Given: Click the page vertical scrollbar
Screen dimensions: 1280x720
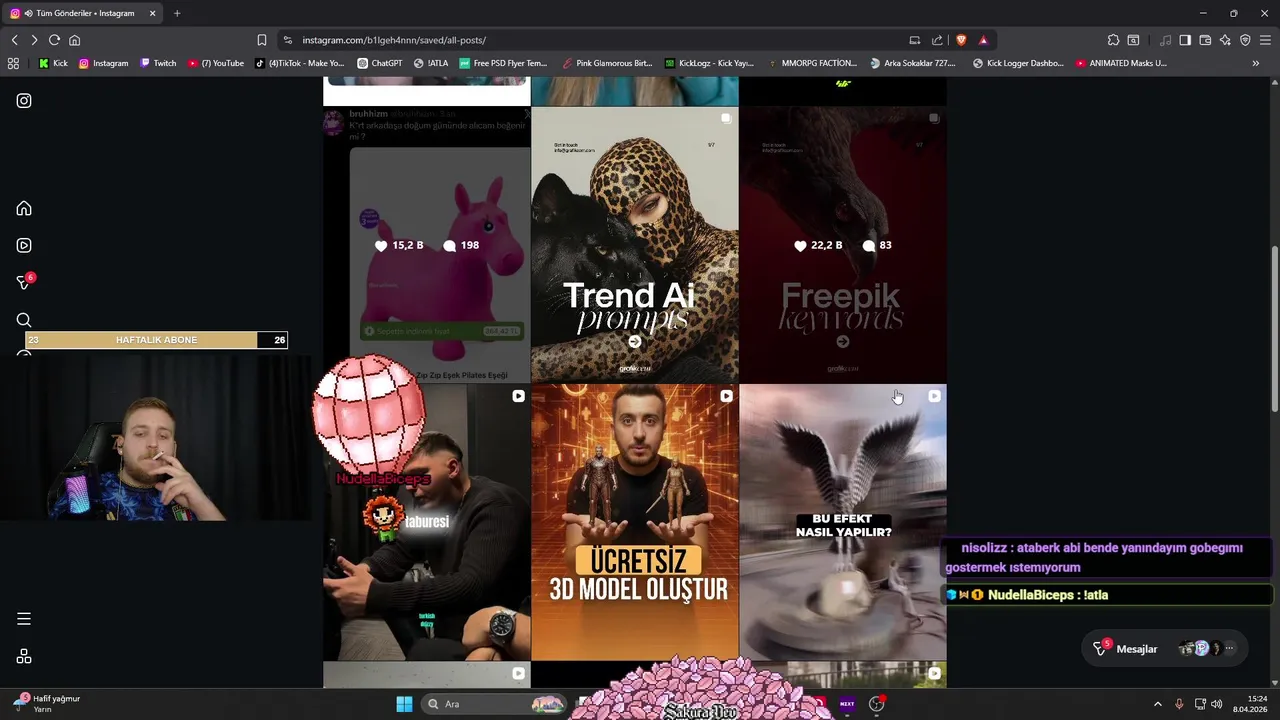Looking at the screenshot, I should 1274,330.
